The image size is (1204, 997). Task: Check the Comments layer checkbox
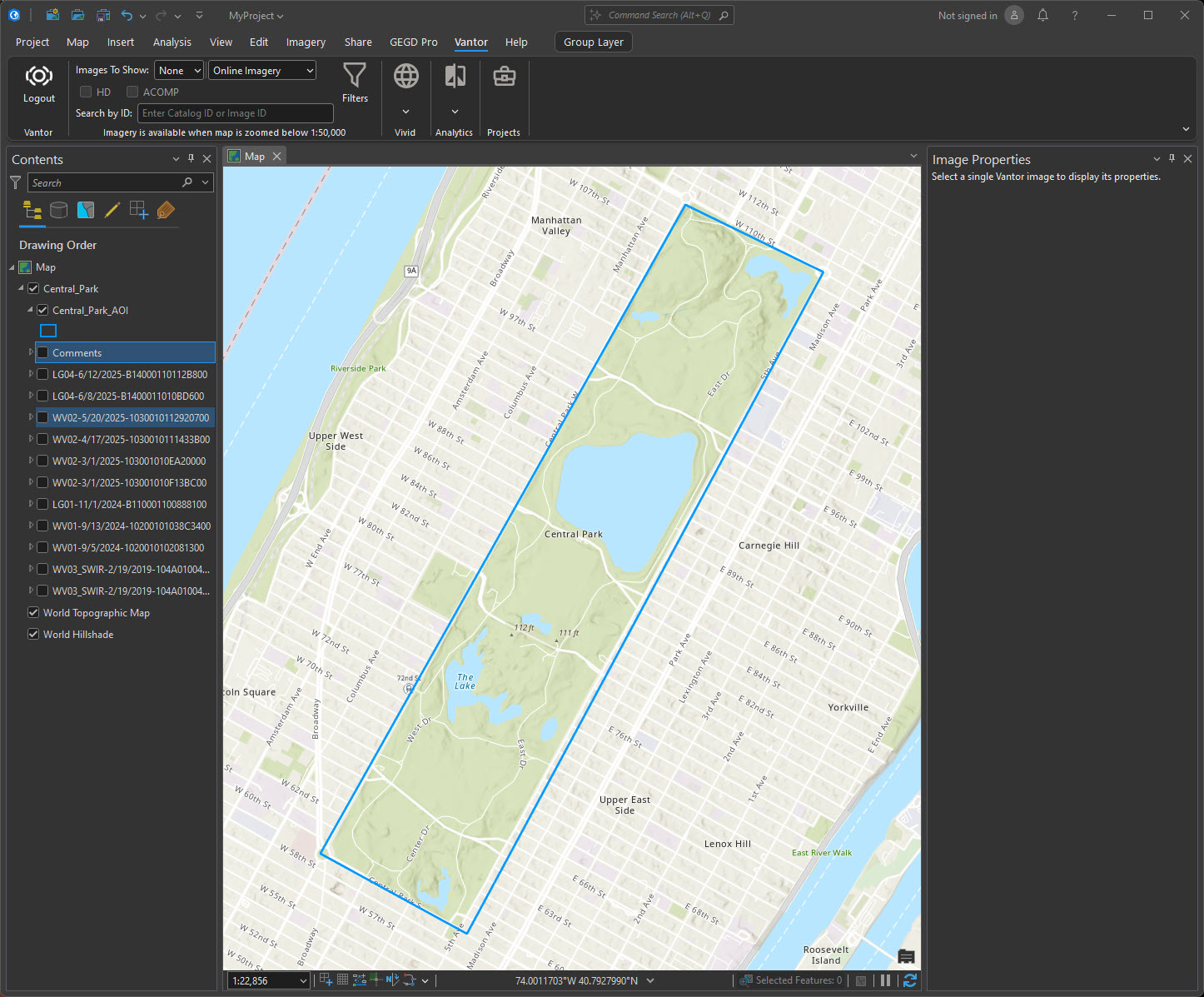click(x=42, y=353)
